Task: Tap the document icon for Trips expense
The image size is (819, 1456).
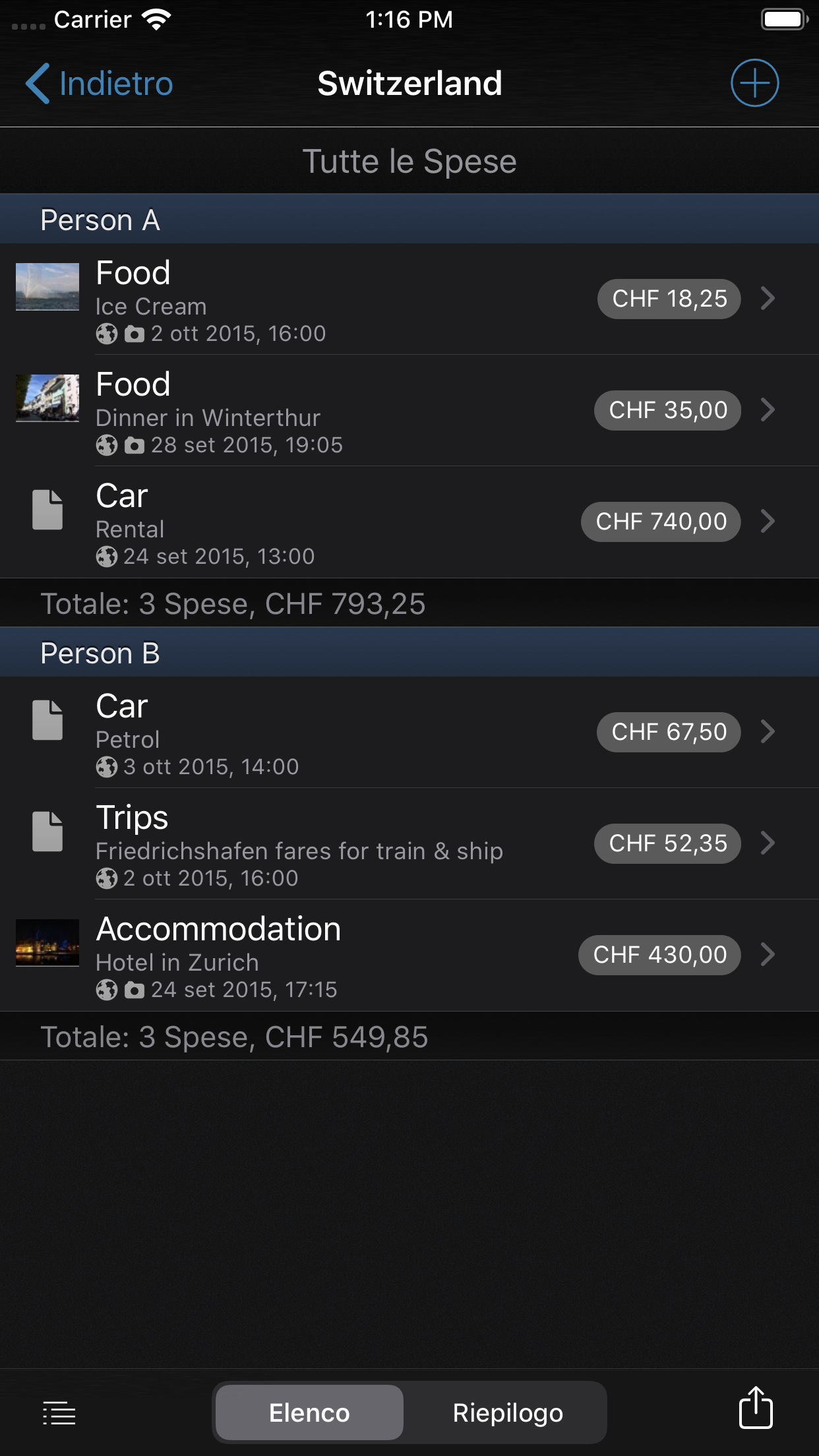Action: pos(47,832)
